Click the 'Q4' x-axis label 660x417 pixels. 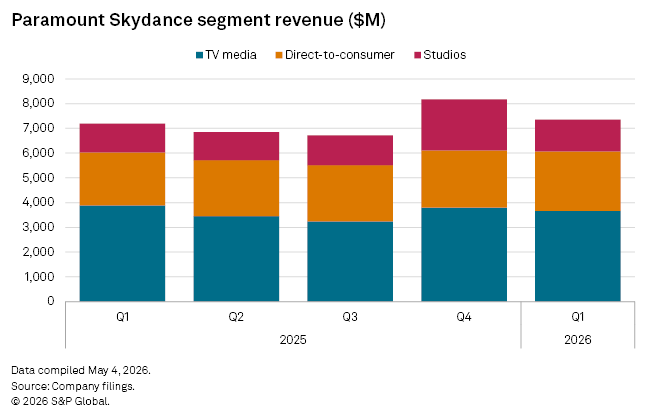pyautogui.click(x=464, y=317)
